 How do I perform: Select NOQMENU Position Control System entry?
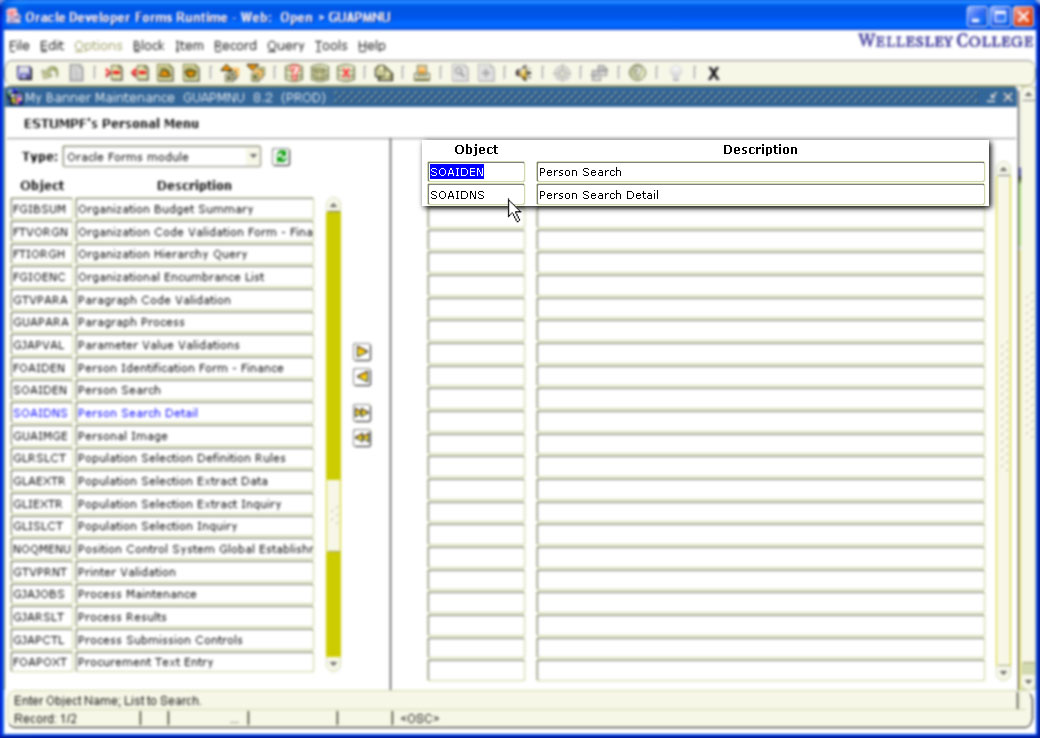point(162,549)
